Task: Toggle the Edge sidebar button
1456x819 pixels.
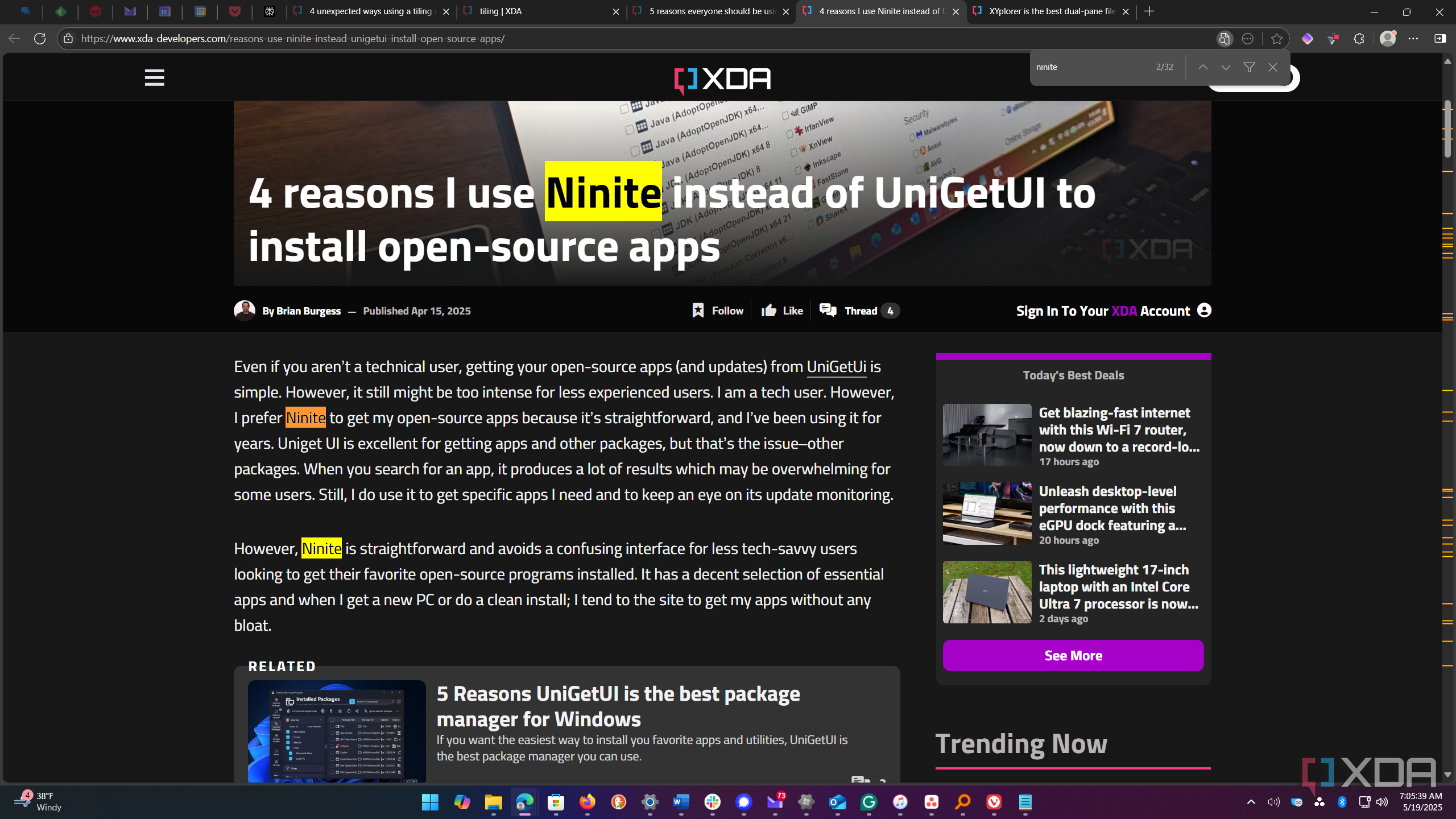Action: click(x=1440, y=39)
